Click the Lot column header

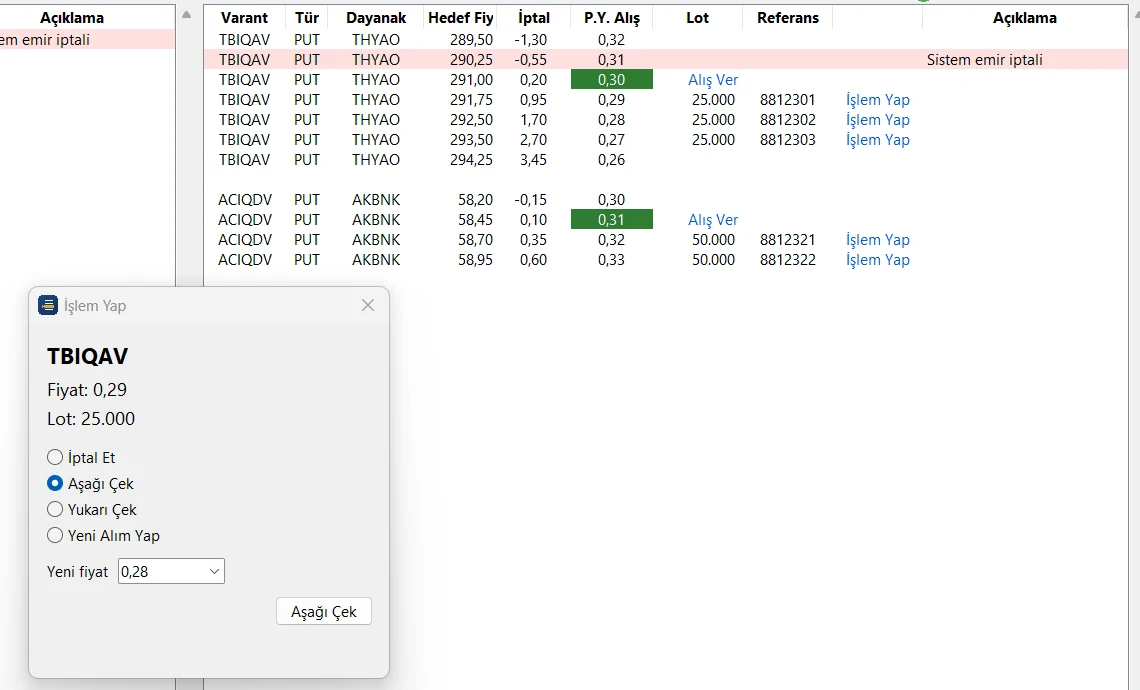(697, 18)
